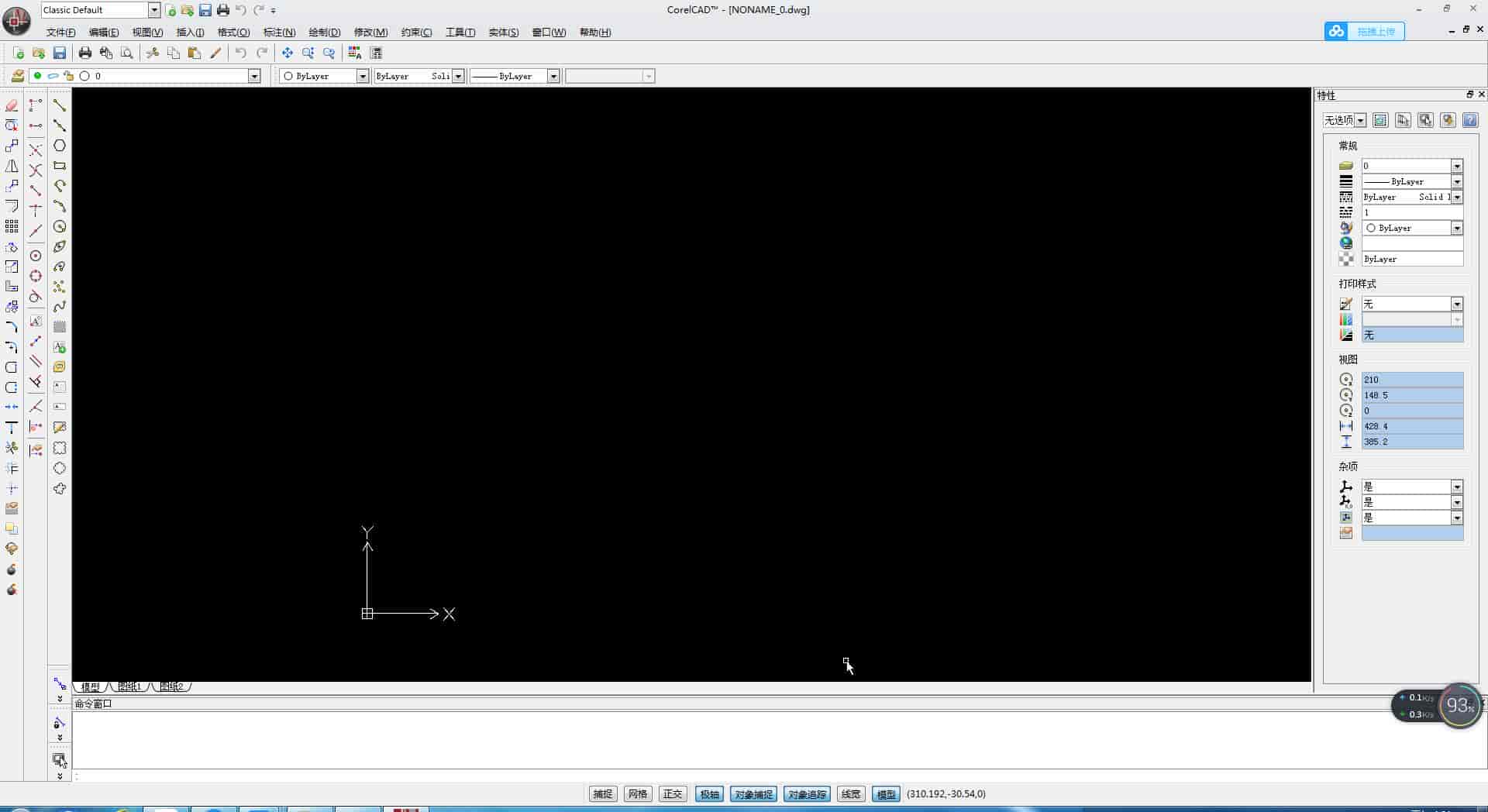Select the Rectangle drawing tool
This screenshot has width=1488, height=812.
60,166
